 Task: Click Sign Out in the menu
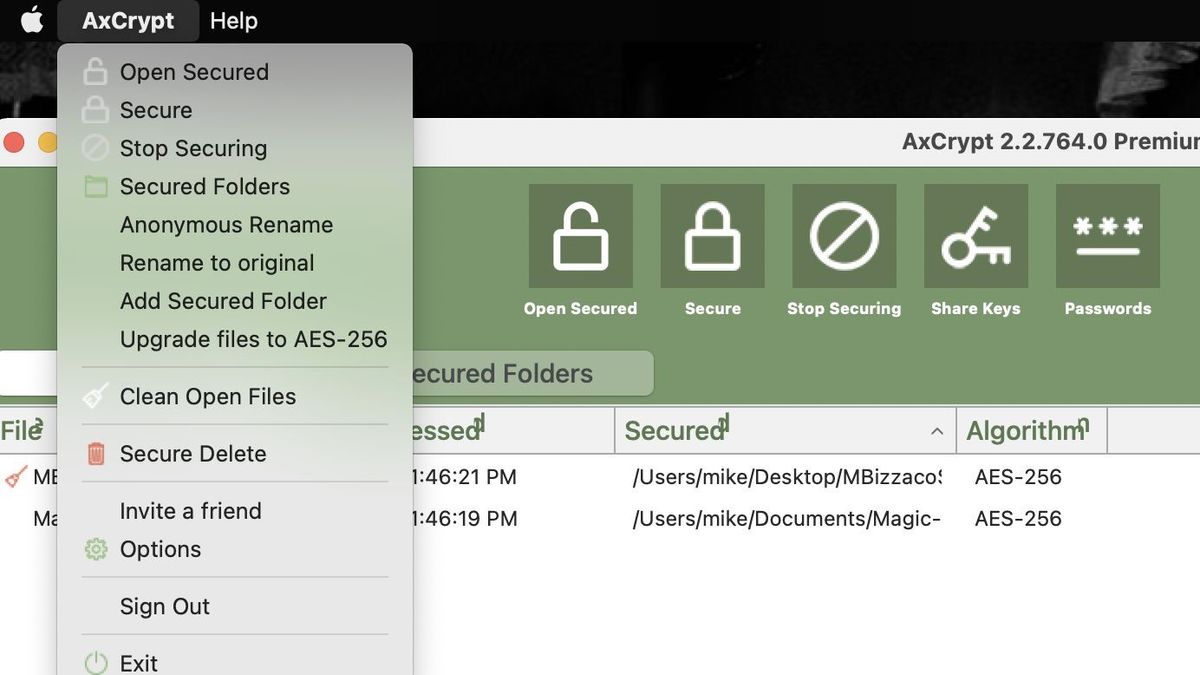pyautogui.click(x=164, y=606)
